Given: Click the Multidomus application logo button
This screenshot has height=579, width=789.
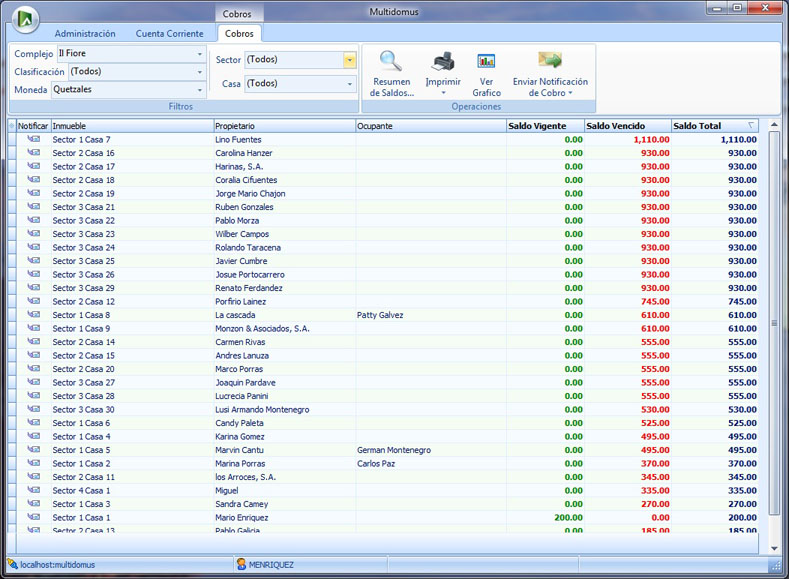Looking at the screenshot, I should 24,19.
